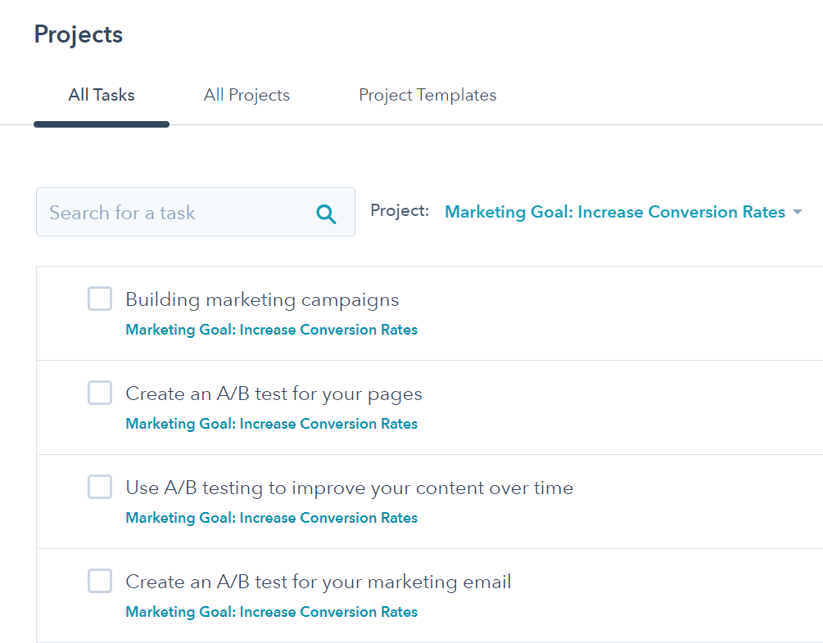The width and height of the screenshot is (823, 643).
Task: Open the Building marketing campaigns task
Action: 262,300
